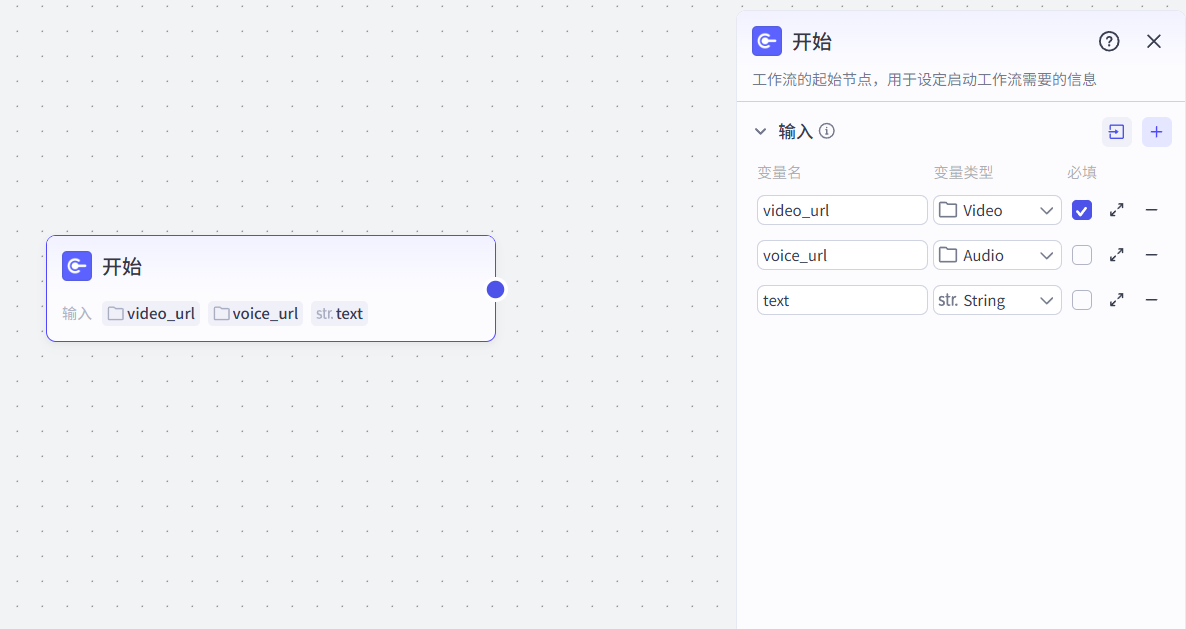1186x629 pixels.
Task: Open the Audio type dropdown
Action: [x=997, y=255]
